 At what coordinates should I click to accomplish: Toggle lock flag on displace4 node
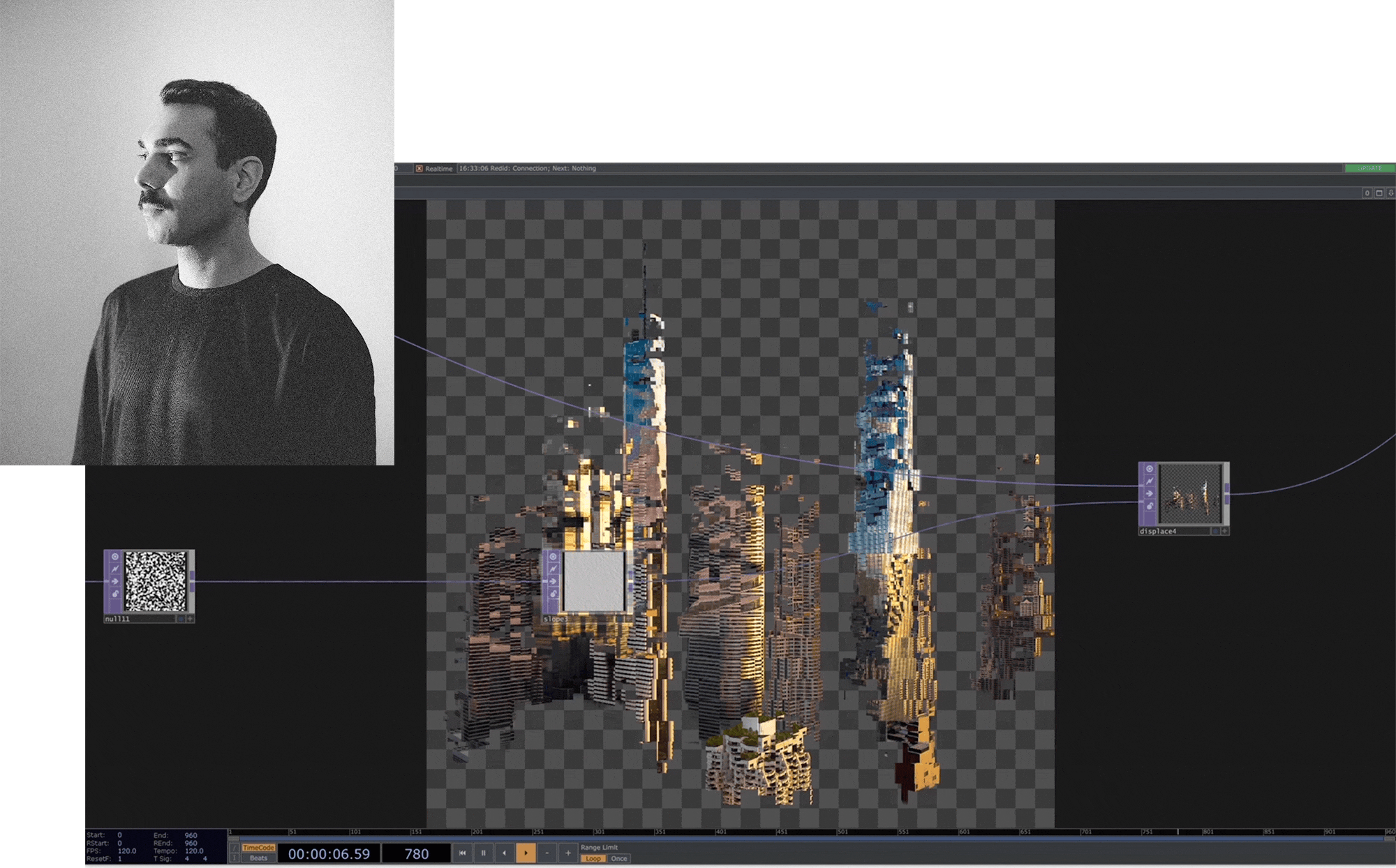[x=1150, y=506]
